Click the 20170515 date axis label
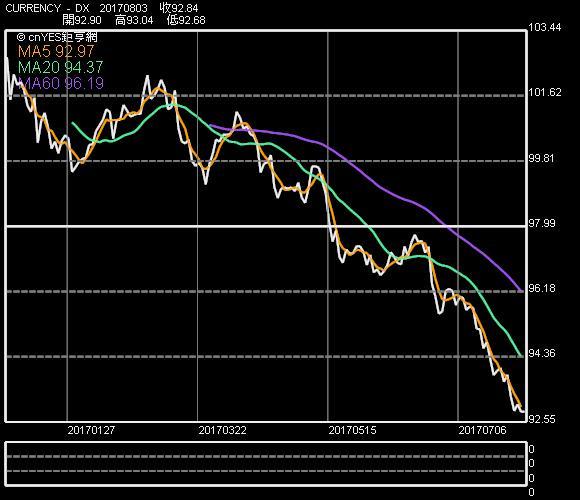The height and width of the screenshot is (500, 580). point(352,430)
